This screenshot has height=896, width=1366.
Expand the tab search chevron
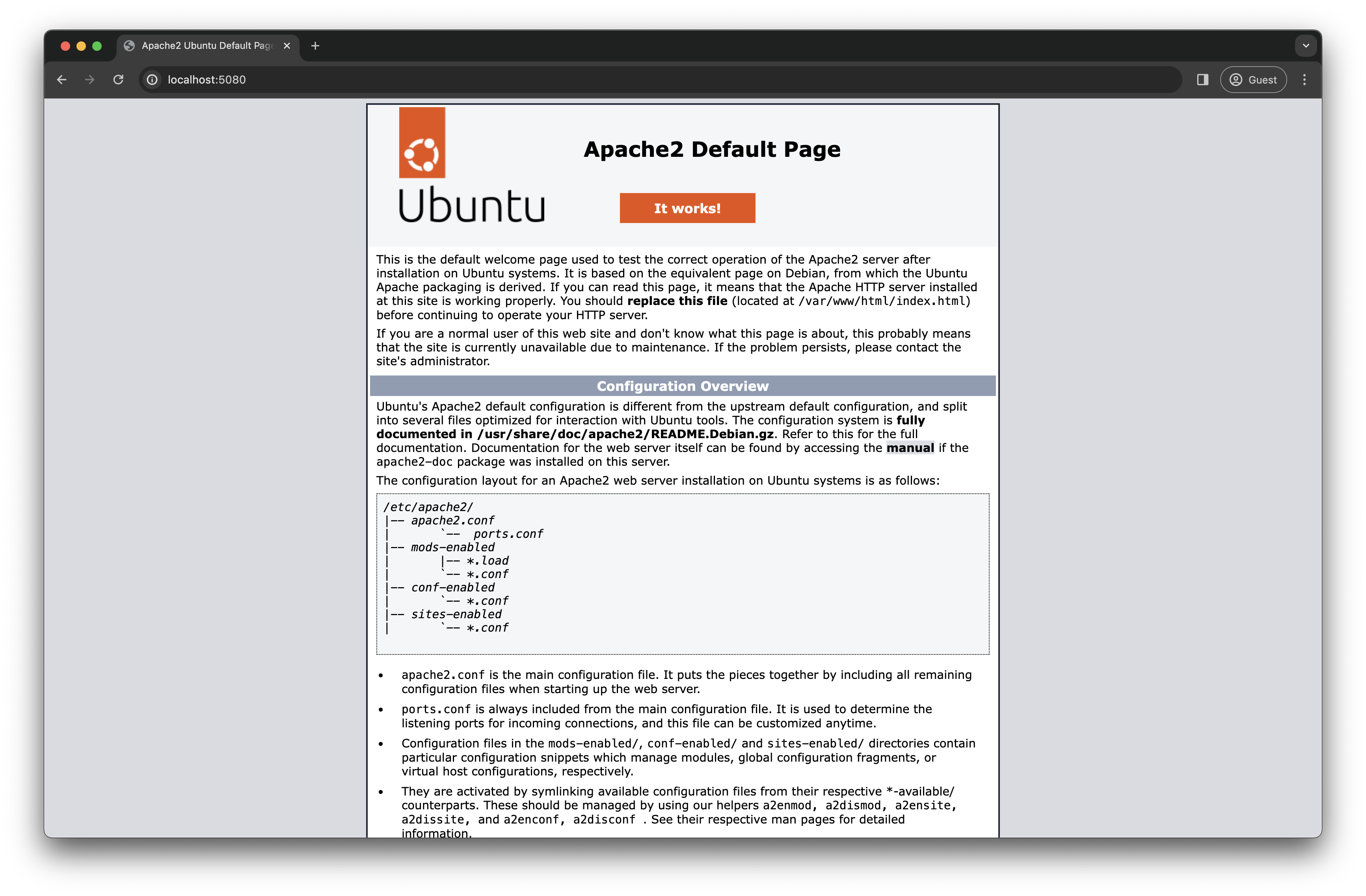1306,46
